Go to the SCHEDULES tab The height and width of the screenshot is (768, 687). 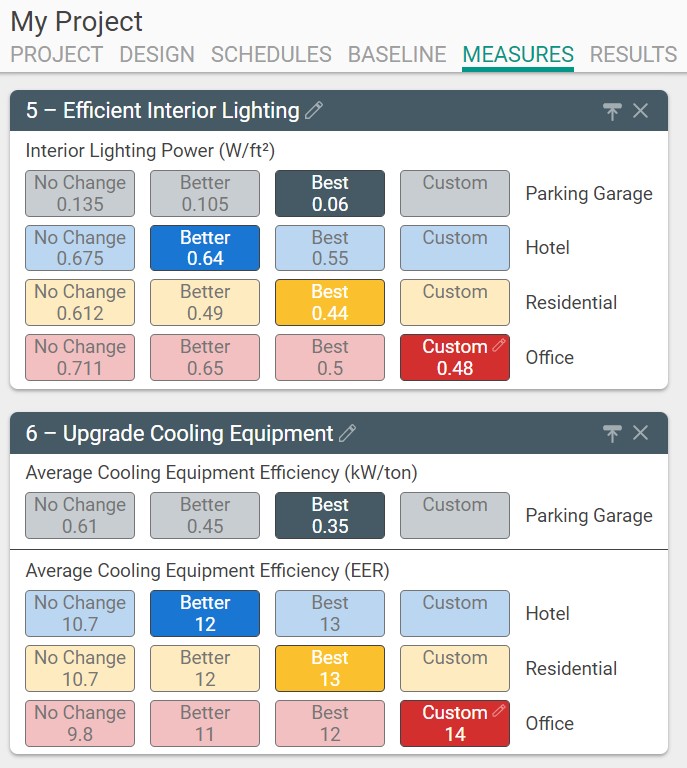pos(271,55)
